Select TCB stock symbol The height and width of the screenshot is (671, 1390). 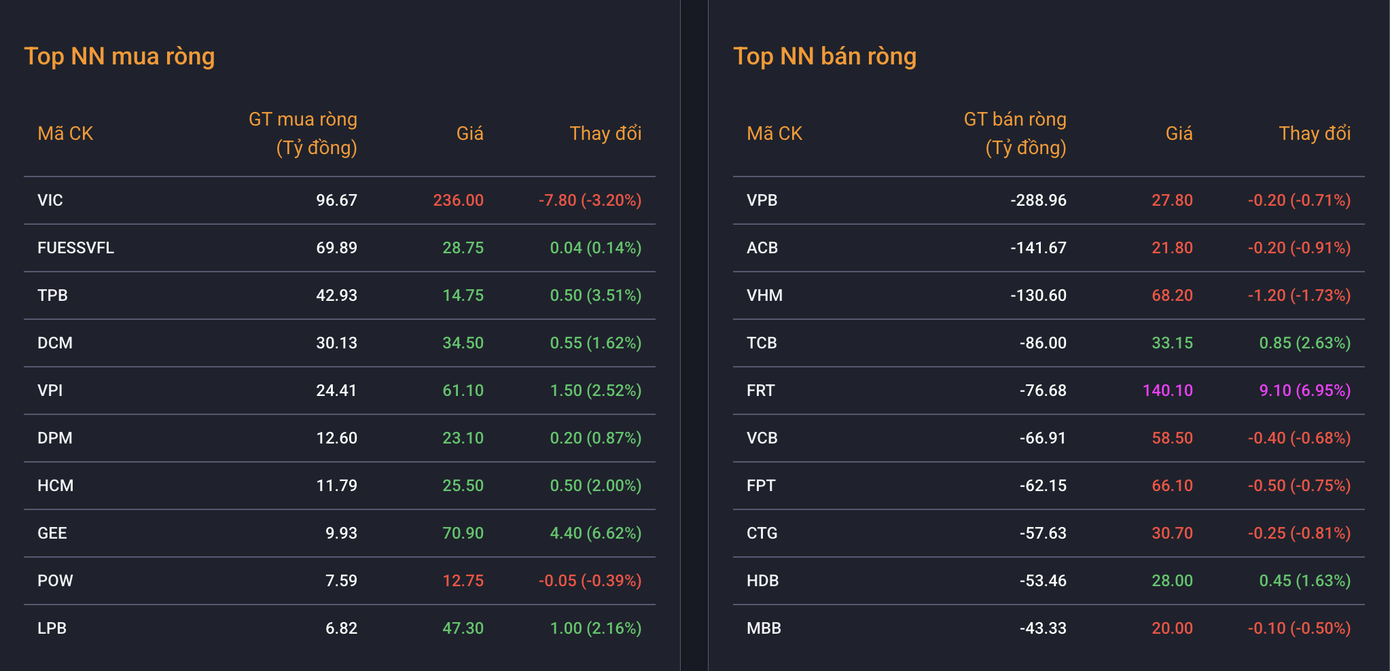762,343
